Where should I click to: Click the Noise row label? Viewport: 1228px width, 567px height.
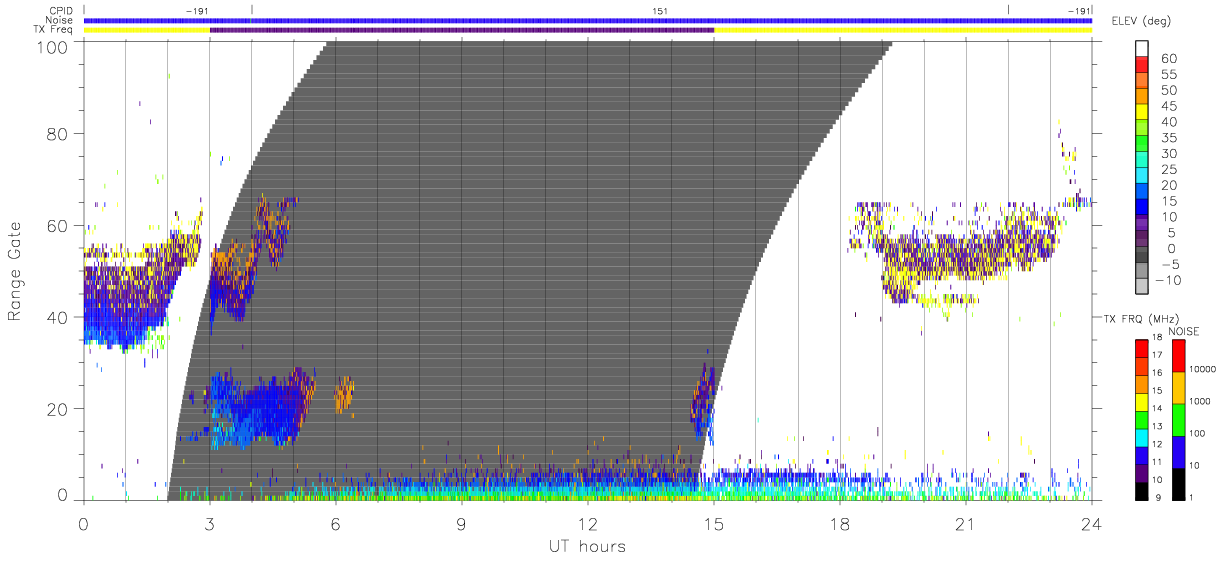[59, 20]
